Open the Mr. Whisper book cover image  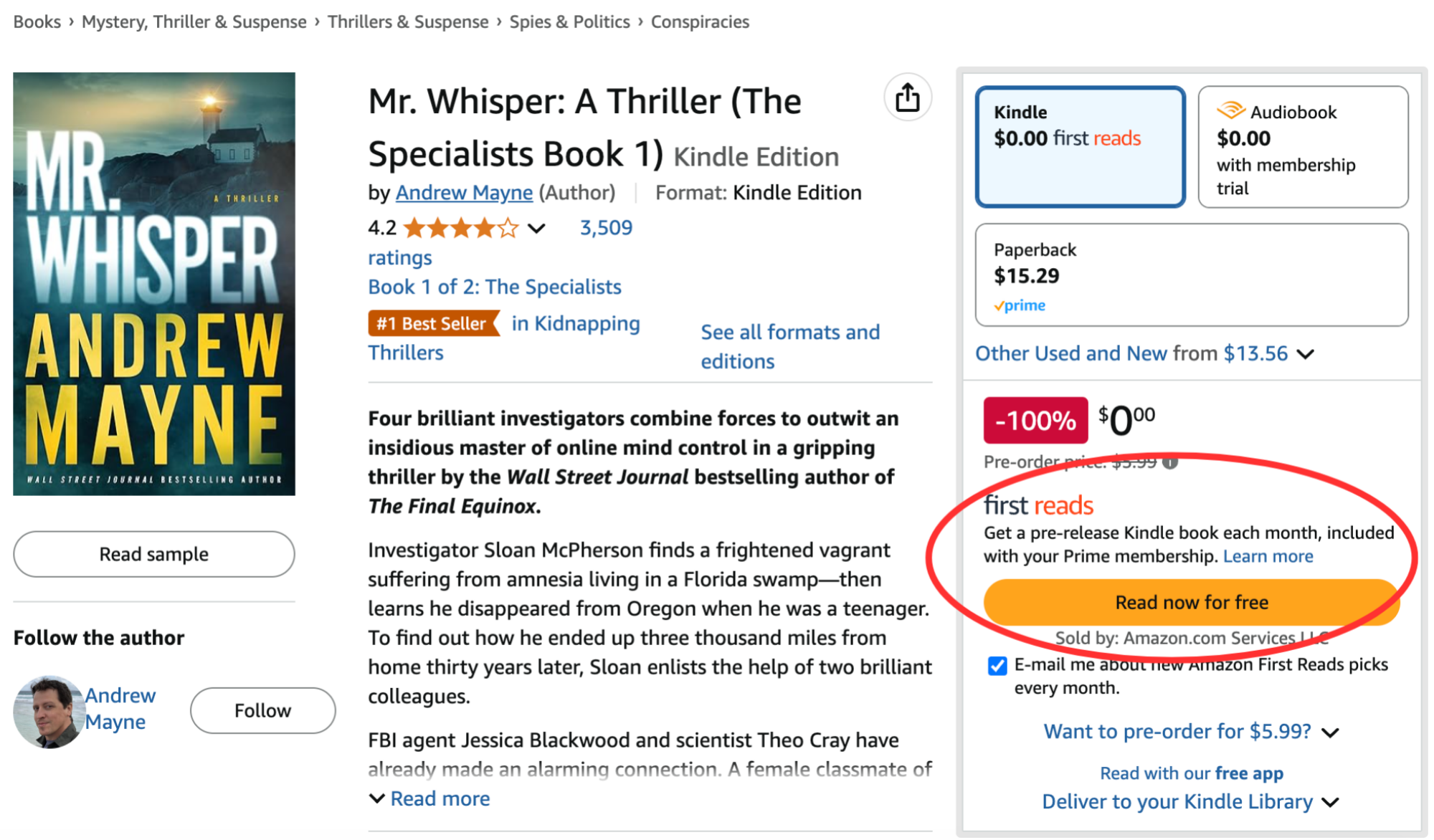[154, 284]
